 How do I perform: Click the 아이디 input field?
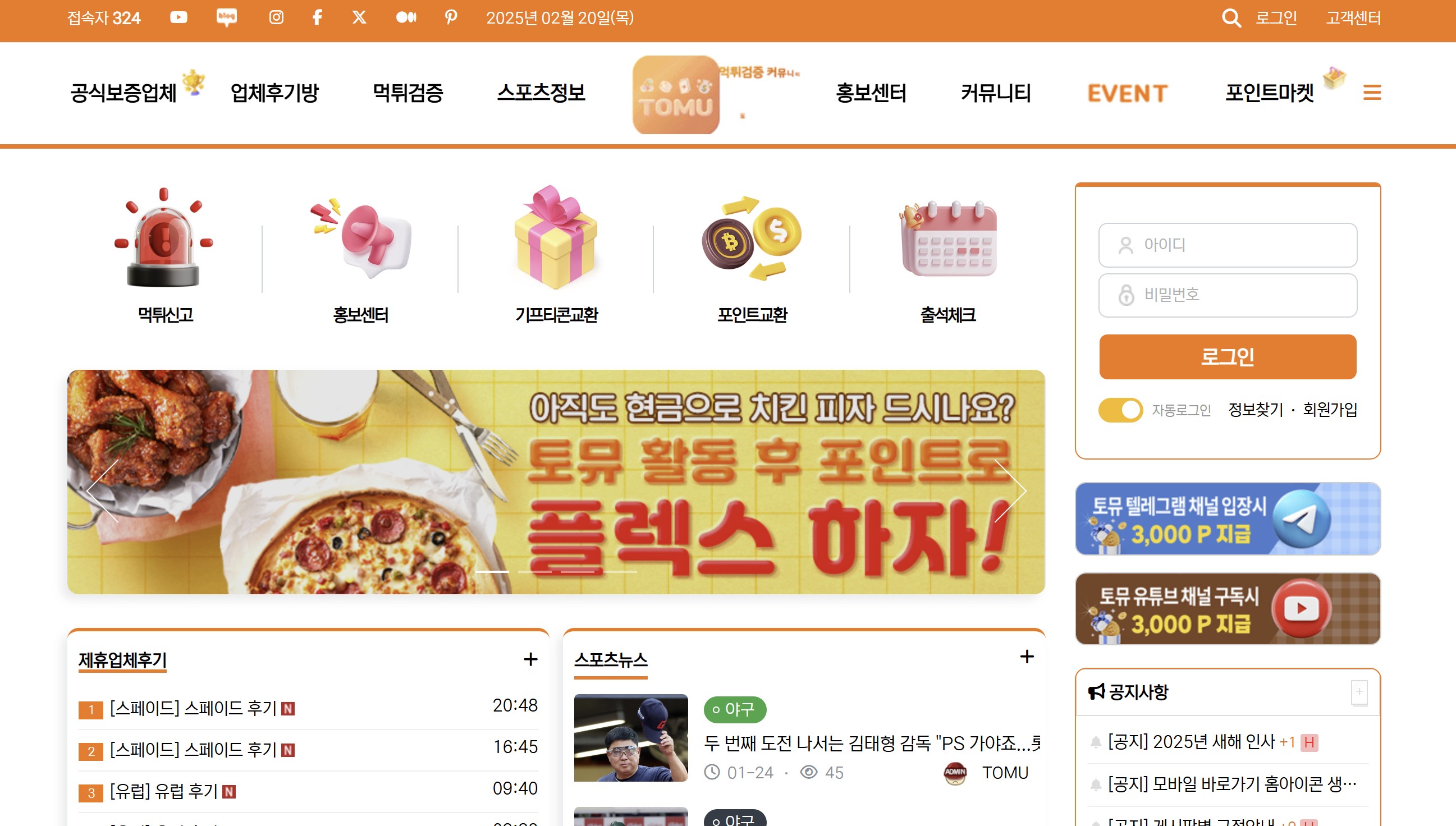click(1228, 245)
